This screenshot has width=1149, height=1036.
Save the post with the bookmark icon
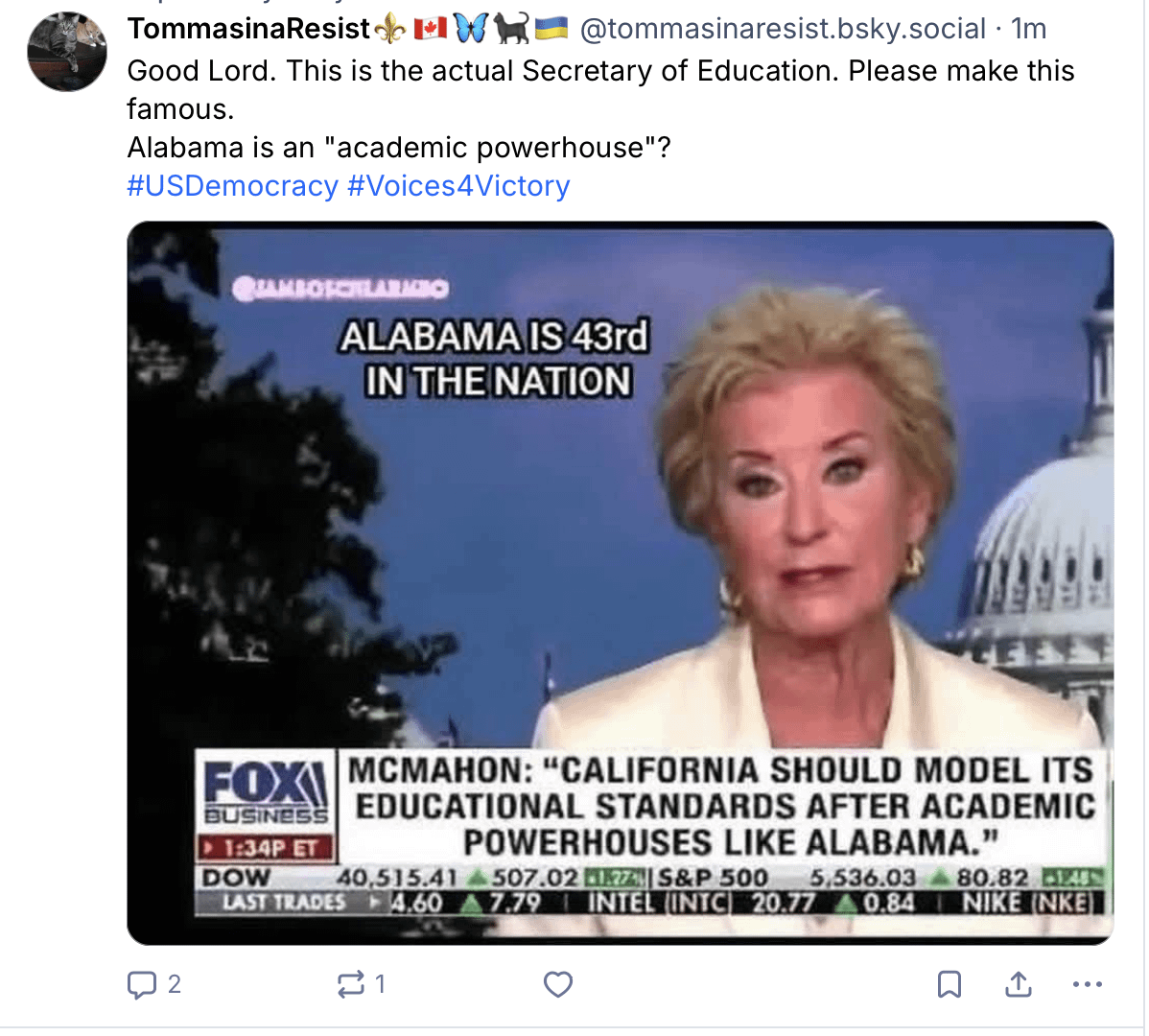(949, 985)
